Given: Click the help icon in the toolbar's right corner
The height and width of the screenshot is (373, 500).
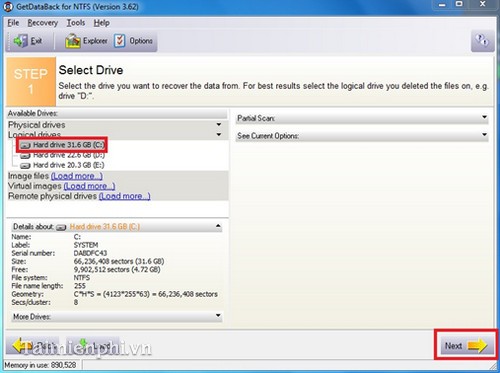Looking at the screenshot, I should pyautogui.click(x=482, y=41).
